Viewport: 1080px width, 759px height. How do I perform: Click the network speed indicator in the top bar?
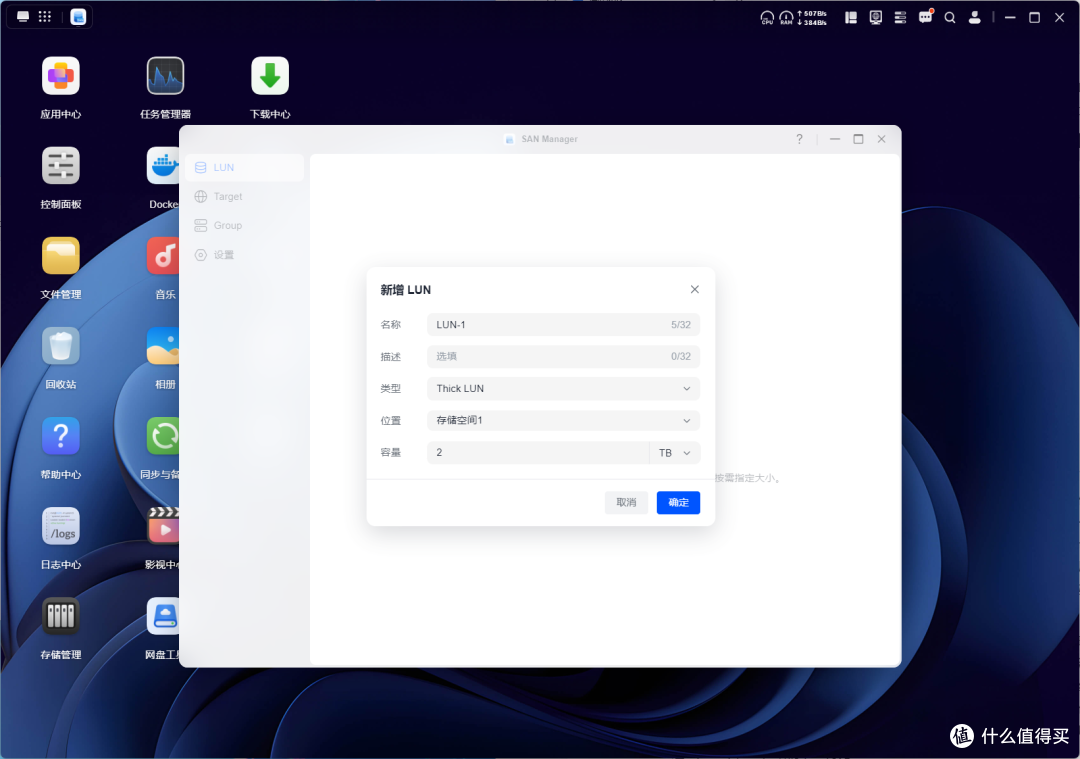tap(812, 18)
